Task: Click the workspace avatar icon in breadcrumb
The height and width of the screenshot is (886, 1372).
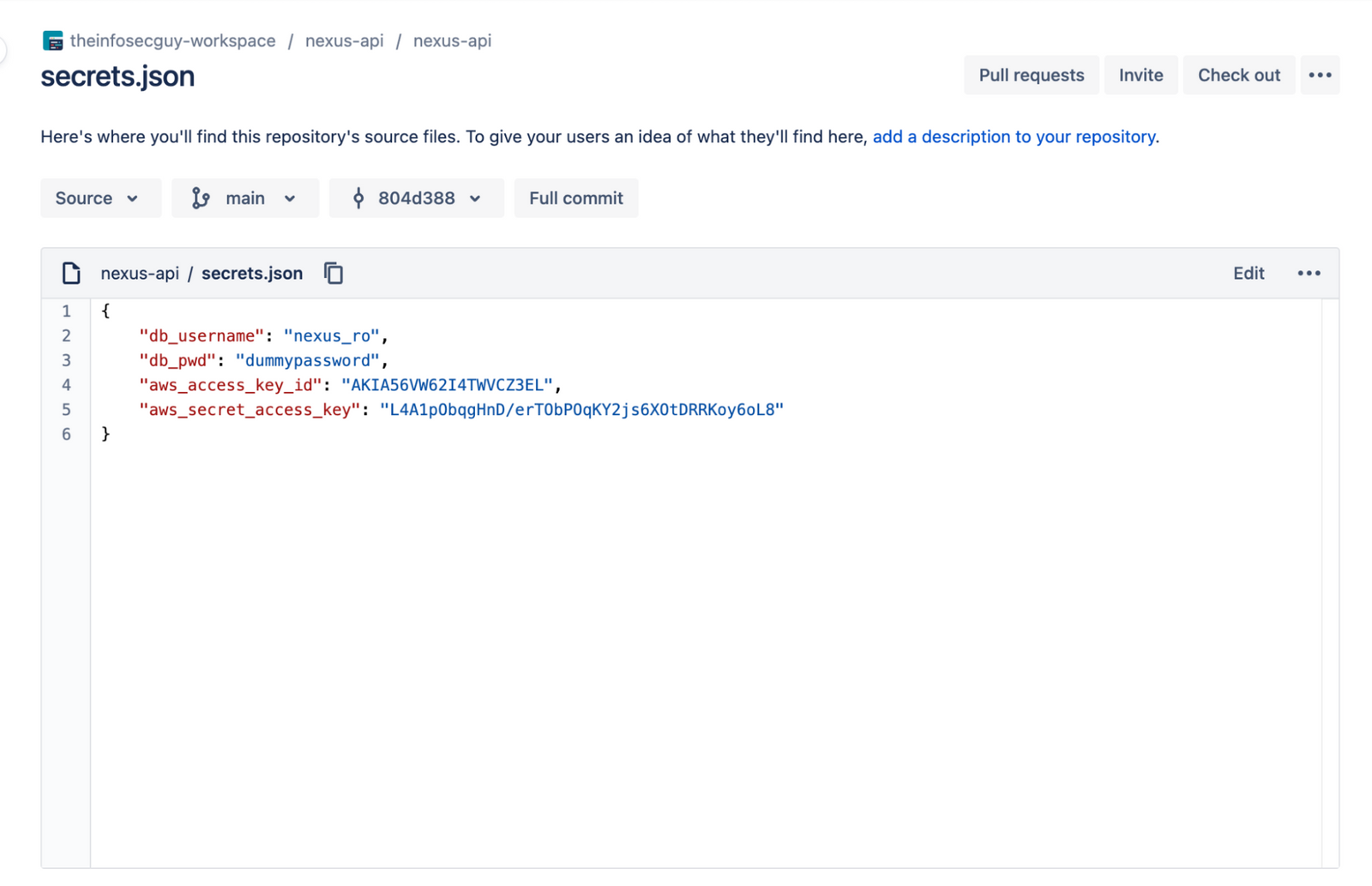Action: (52, 40)
